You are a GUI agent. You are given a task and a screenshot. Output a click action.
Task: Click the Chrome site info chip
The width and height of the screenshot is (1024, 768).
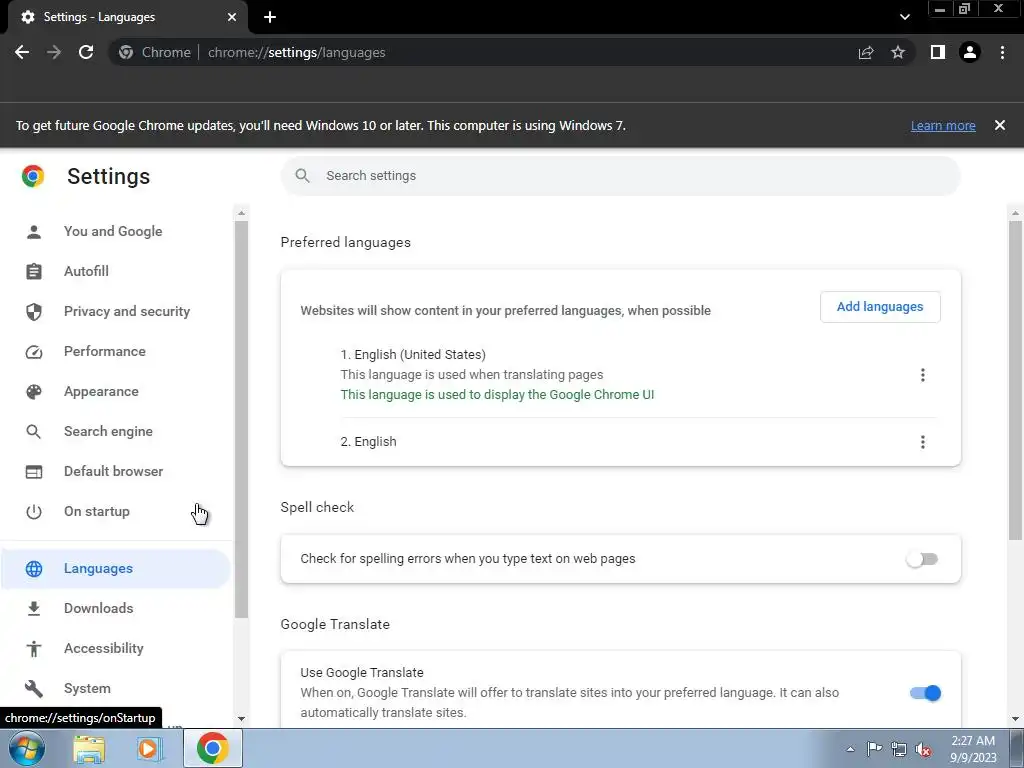point(155,52)
